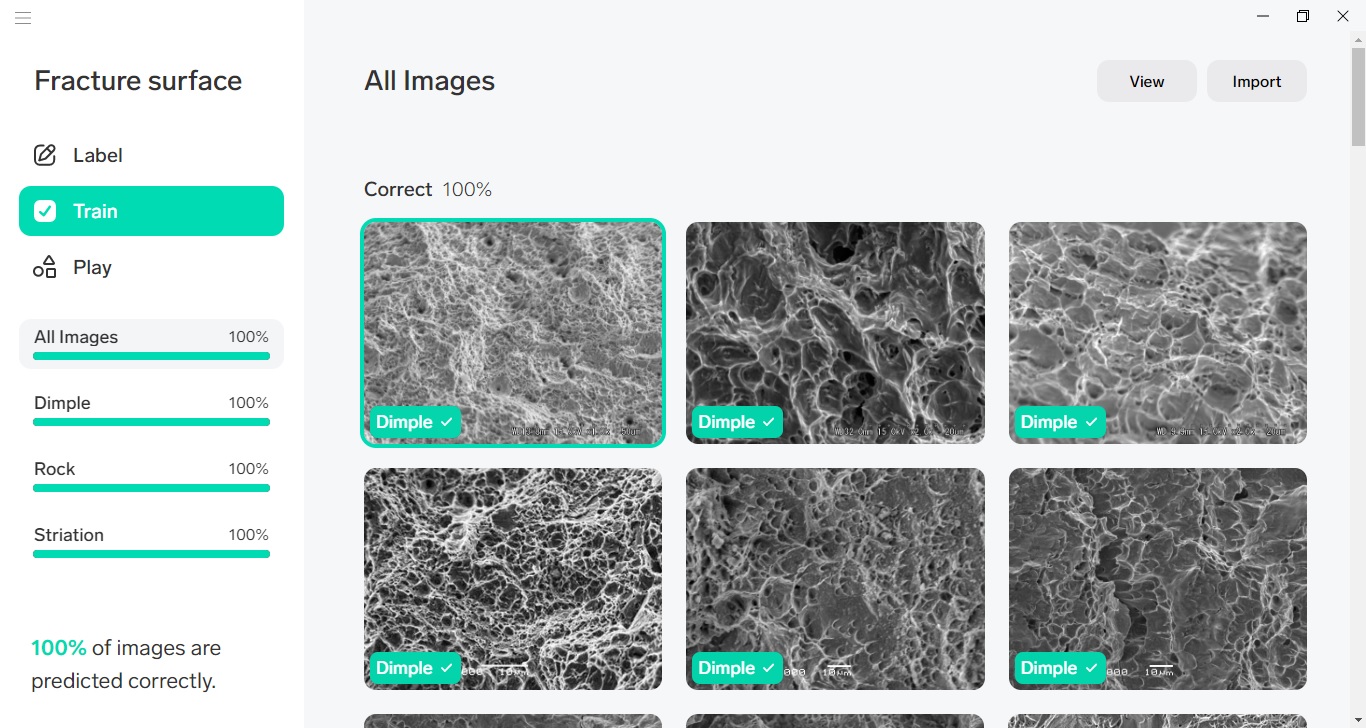Filter by Striation category
The width and height of the screenshot is (1366, 728).
point(151,542)
